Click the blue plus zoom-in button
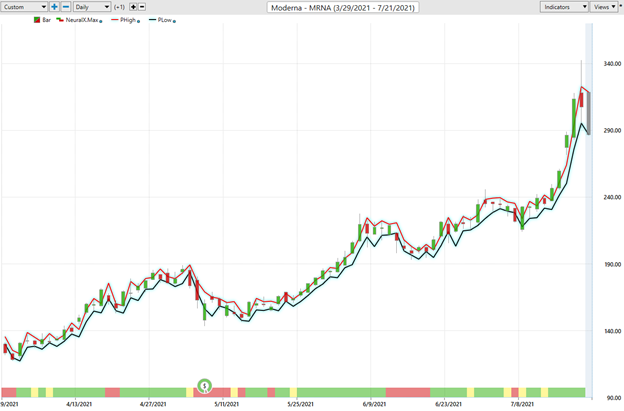Image resolution: width=624 pixels, height=411 pixels. click(x=54, y=7)
